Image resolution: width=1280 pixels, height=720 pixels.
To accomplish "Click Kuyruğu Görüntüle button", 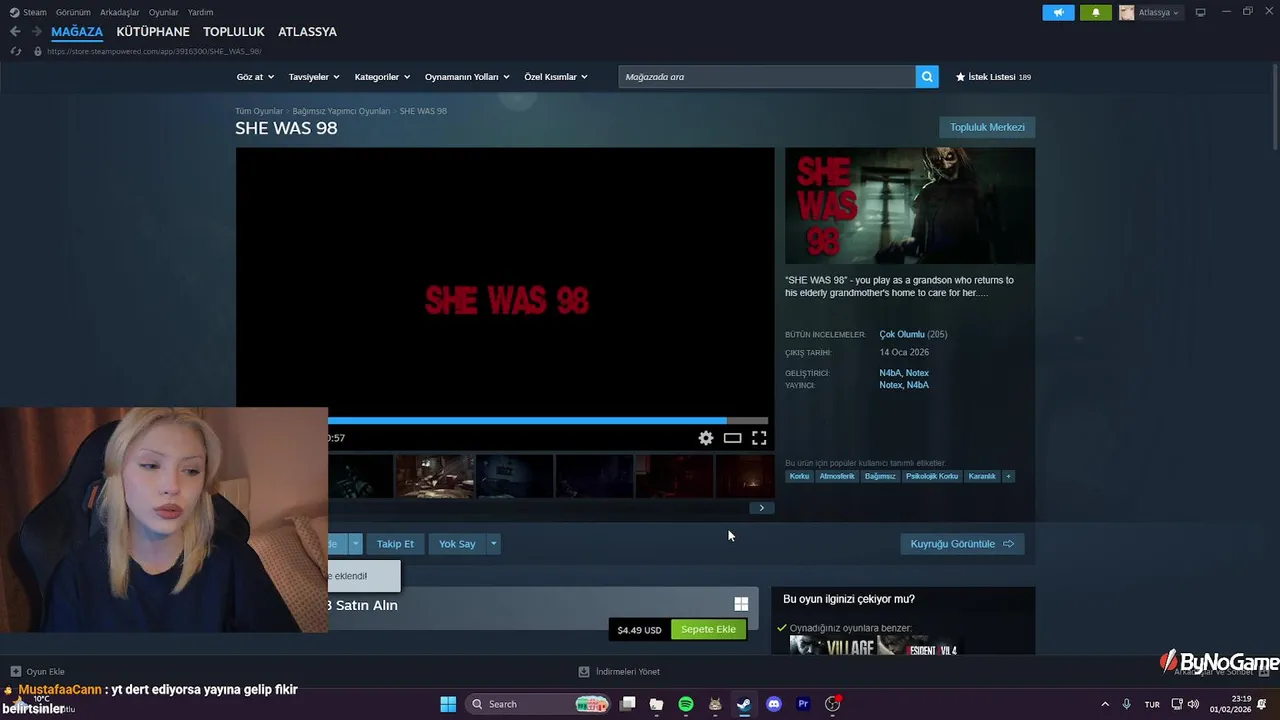I will (962, 544).
